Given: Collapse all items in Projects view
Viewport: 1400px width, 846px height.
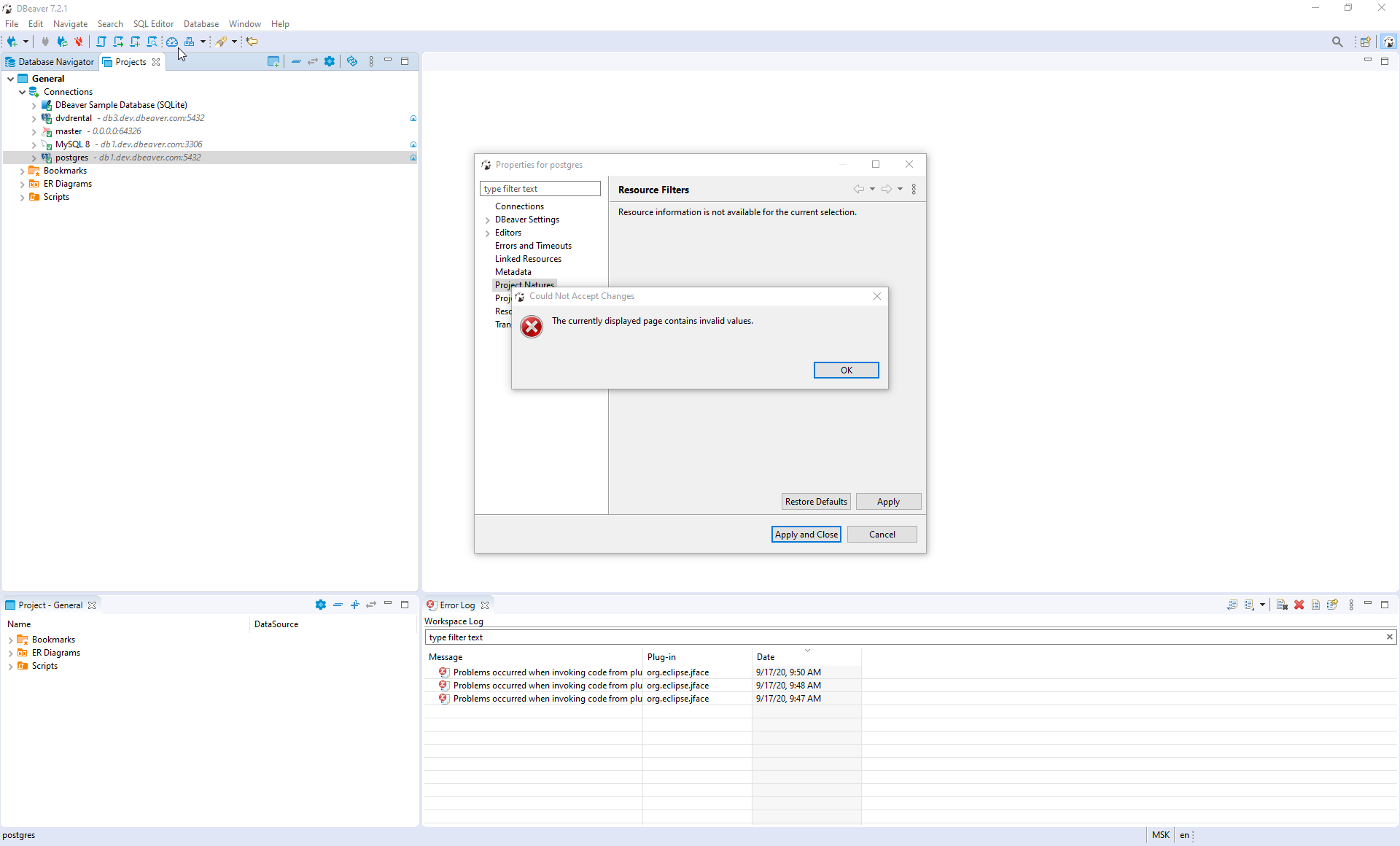Looking at the screenshot, I should [x=296, y=61].
